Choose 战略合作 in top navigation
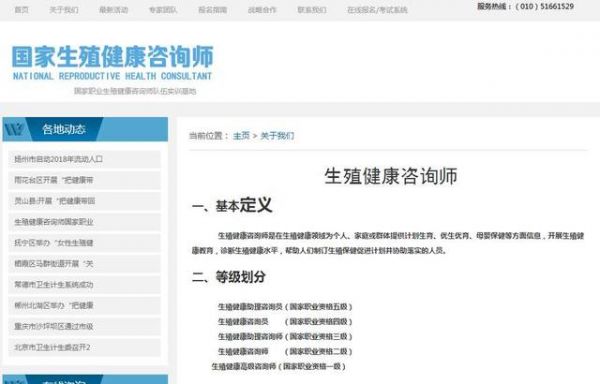This screenshot has width=600, height=384. (262, 10)
